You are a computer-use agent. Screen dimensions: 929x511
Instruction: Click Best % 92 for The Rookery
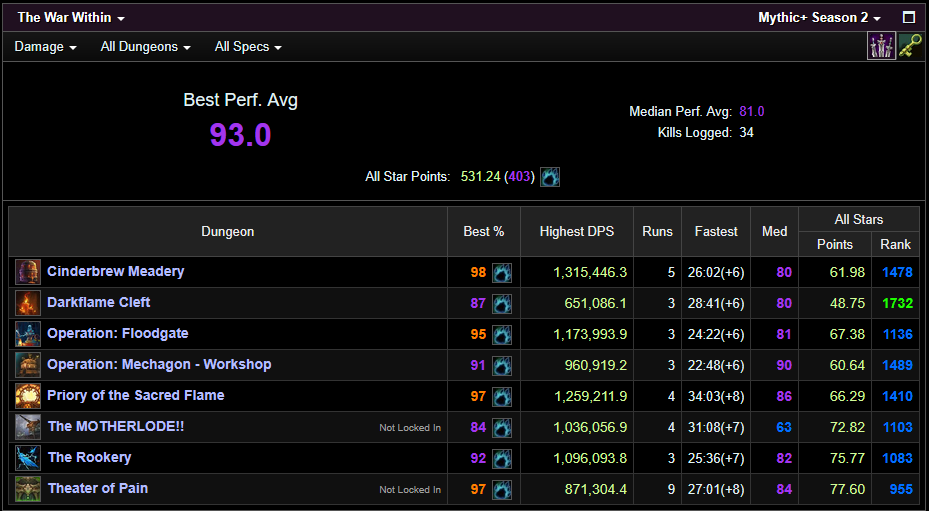478,458
